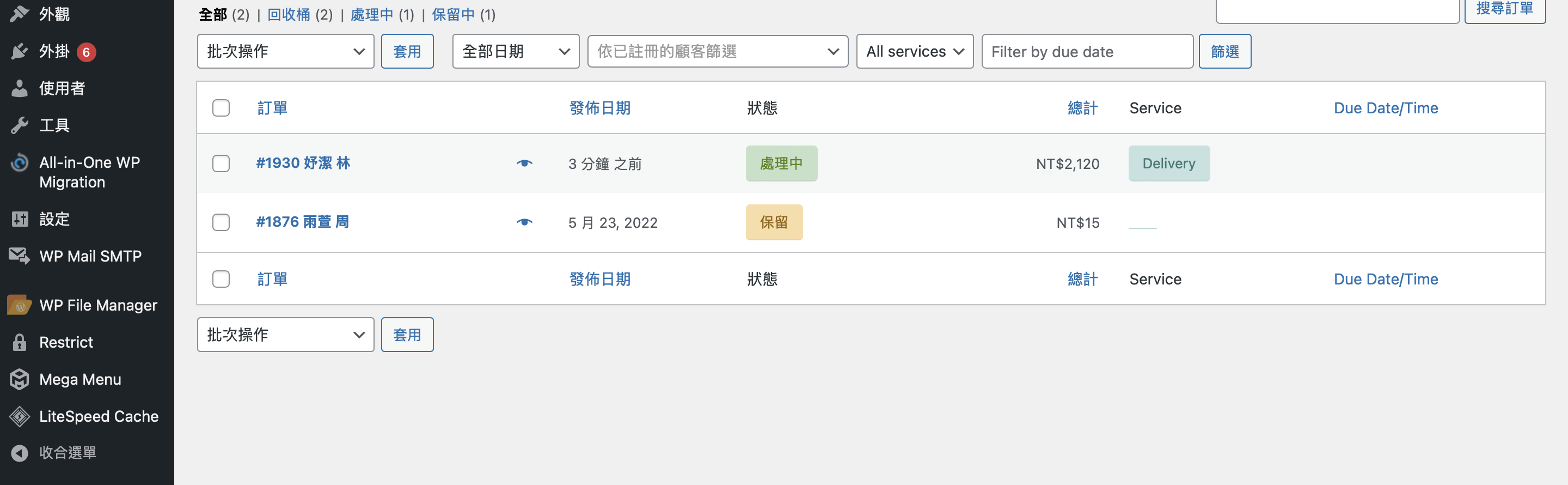Click the Users (使用者) person icon
The width and height of the screenshot is (1568, 485).
[20, 88]
